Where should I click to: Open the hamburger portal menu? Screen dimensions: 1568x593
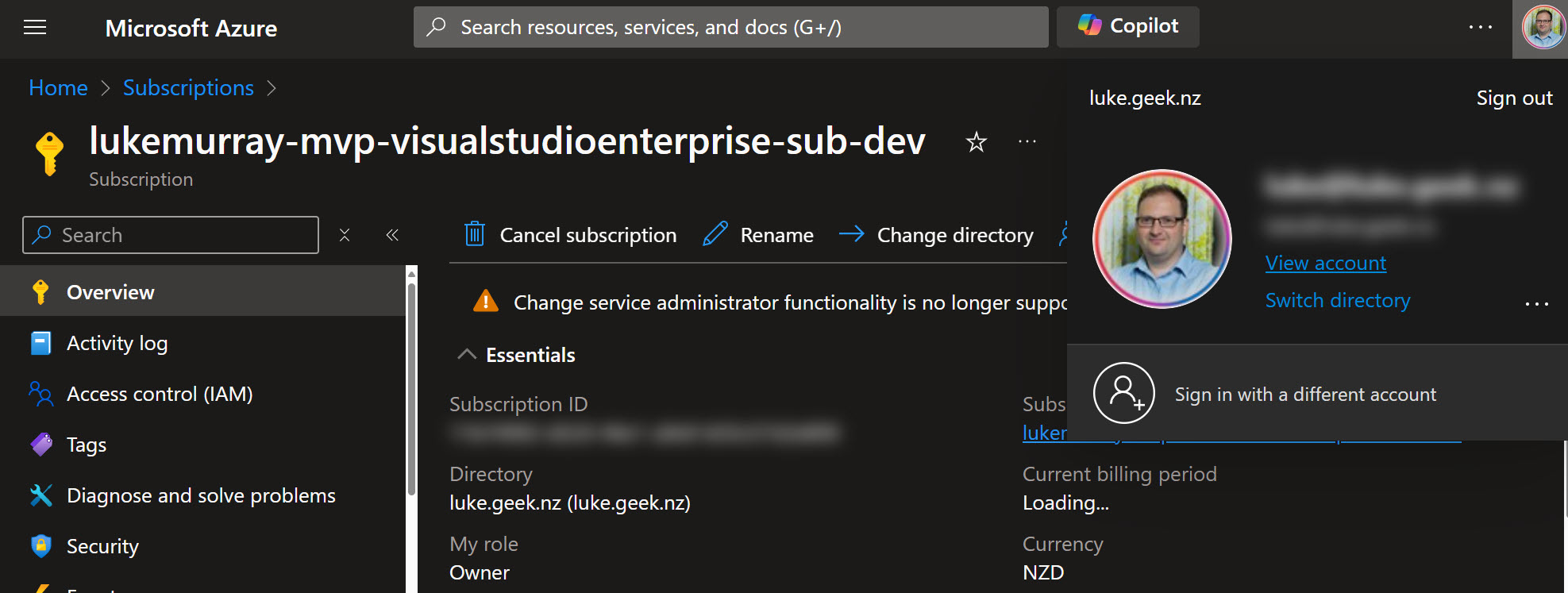[x=35, y=28]
